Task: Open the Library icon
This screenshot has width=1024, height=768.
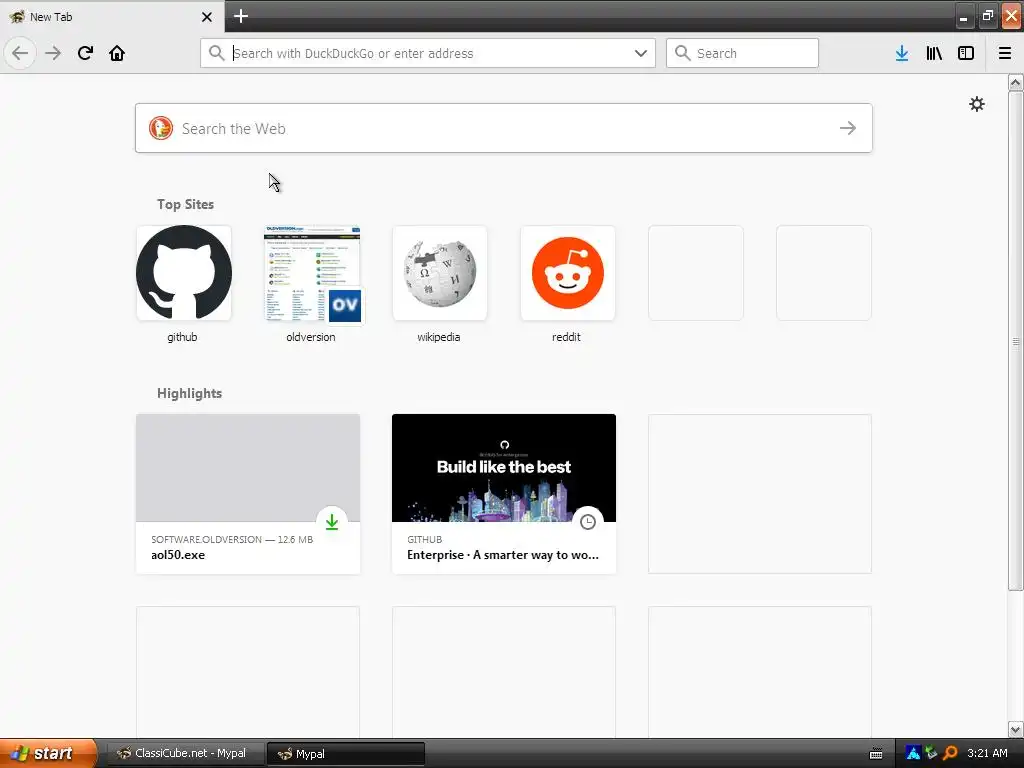Action: coord(934,53)
